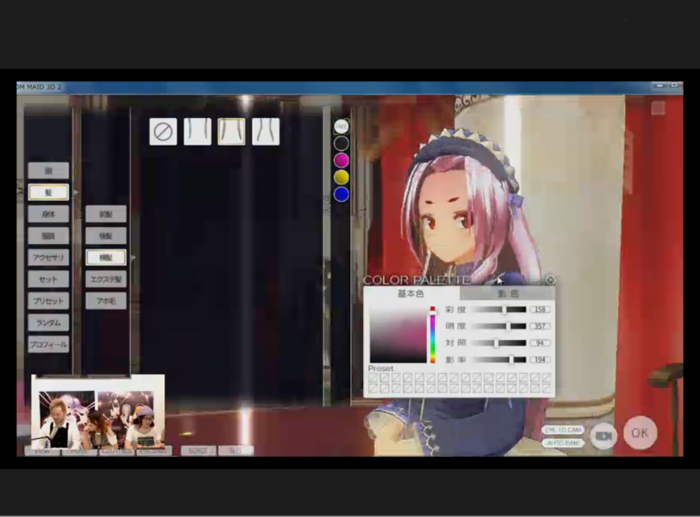This screenshot has width=700, height=517.
Task: Click the vertical rainbow hue bar
Action: [433, 335]
